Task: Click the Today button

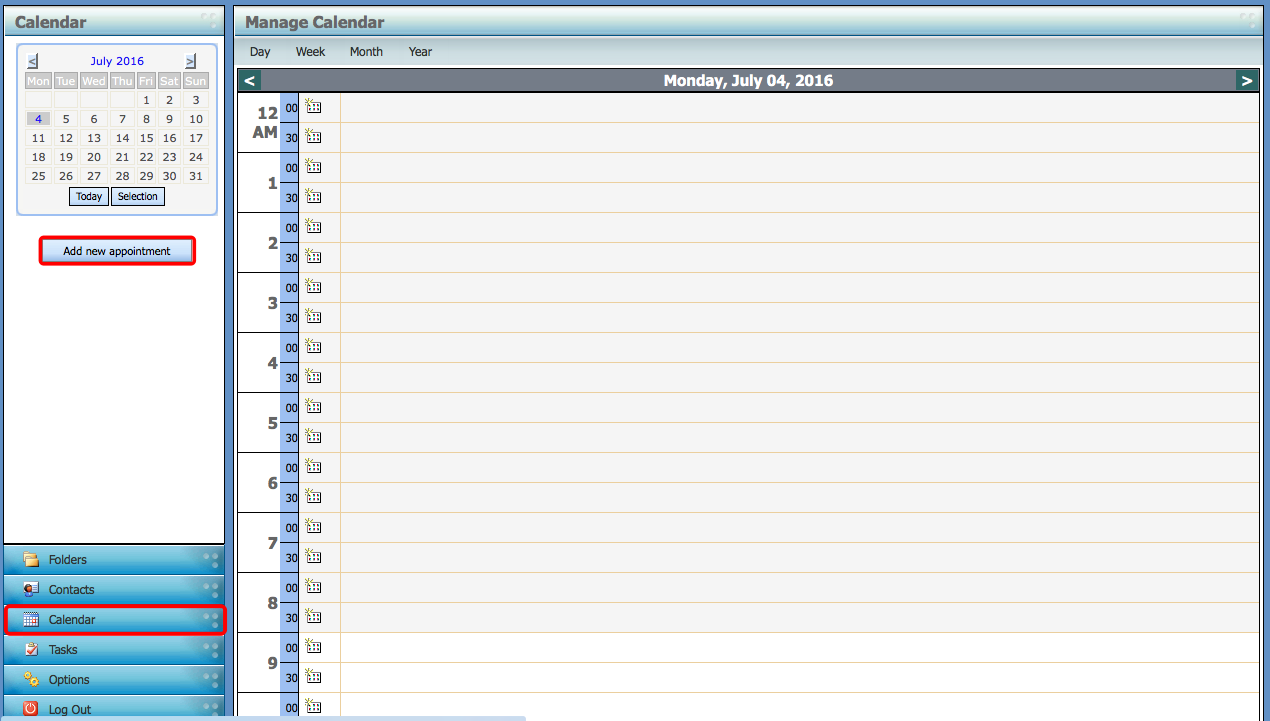Action: (89, 197)
